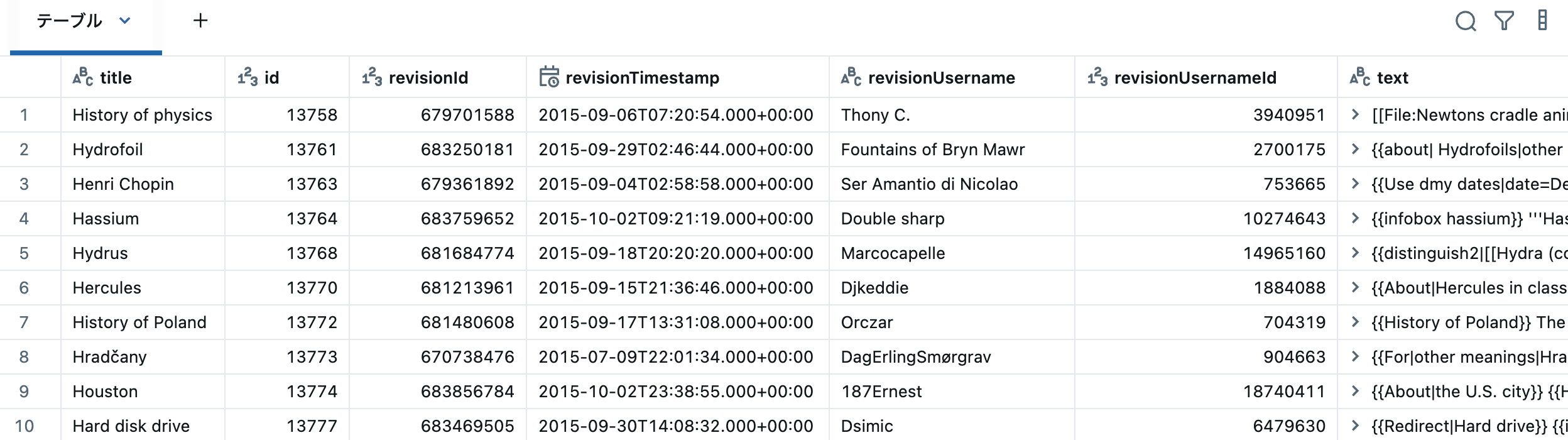
Task: Click the title column header
Action: (143, 77)
